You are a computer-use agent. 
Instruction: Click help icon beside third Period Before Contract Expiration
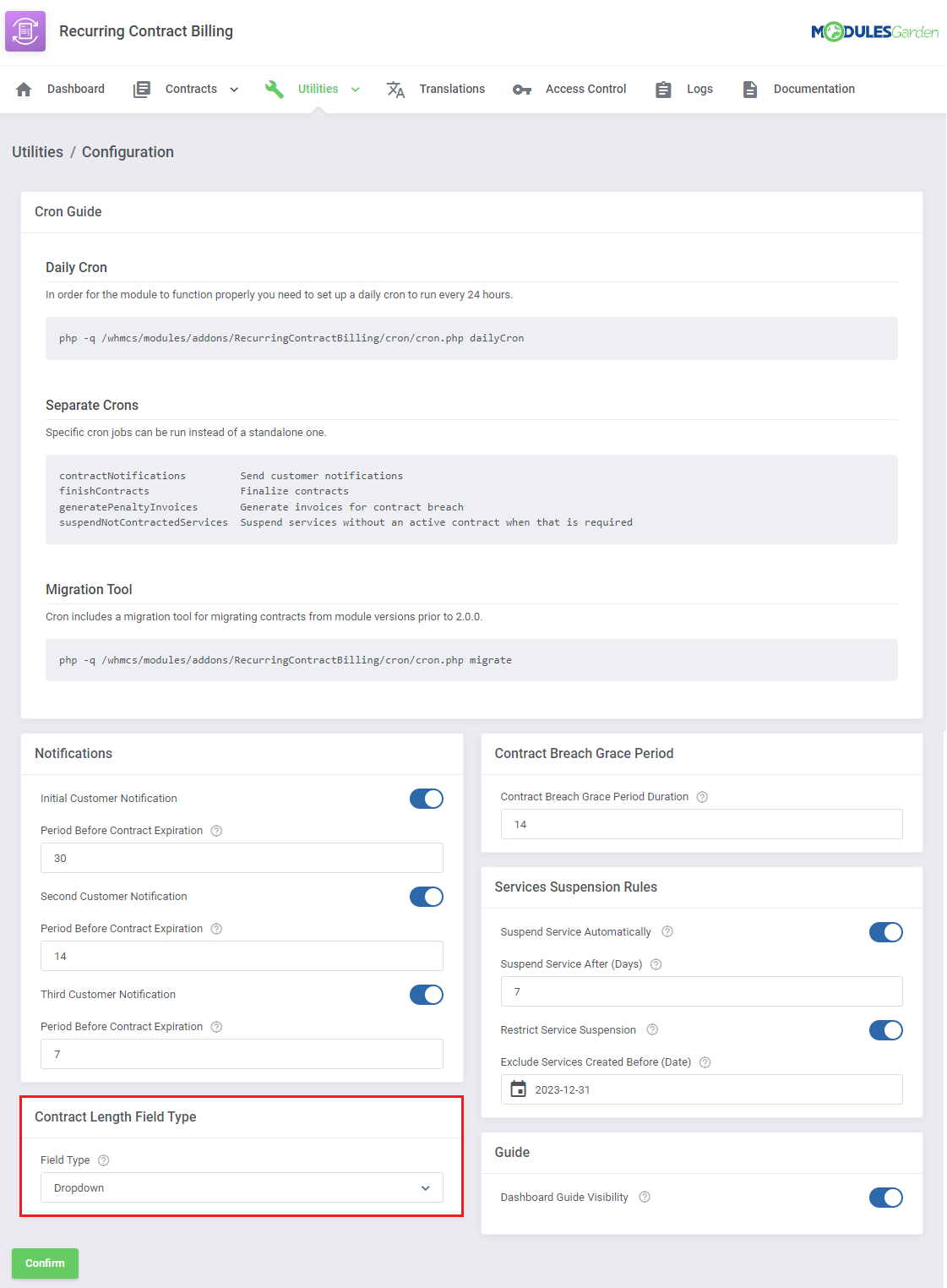point(216,1027)
